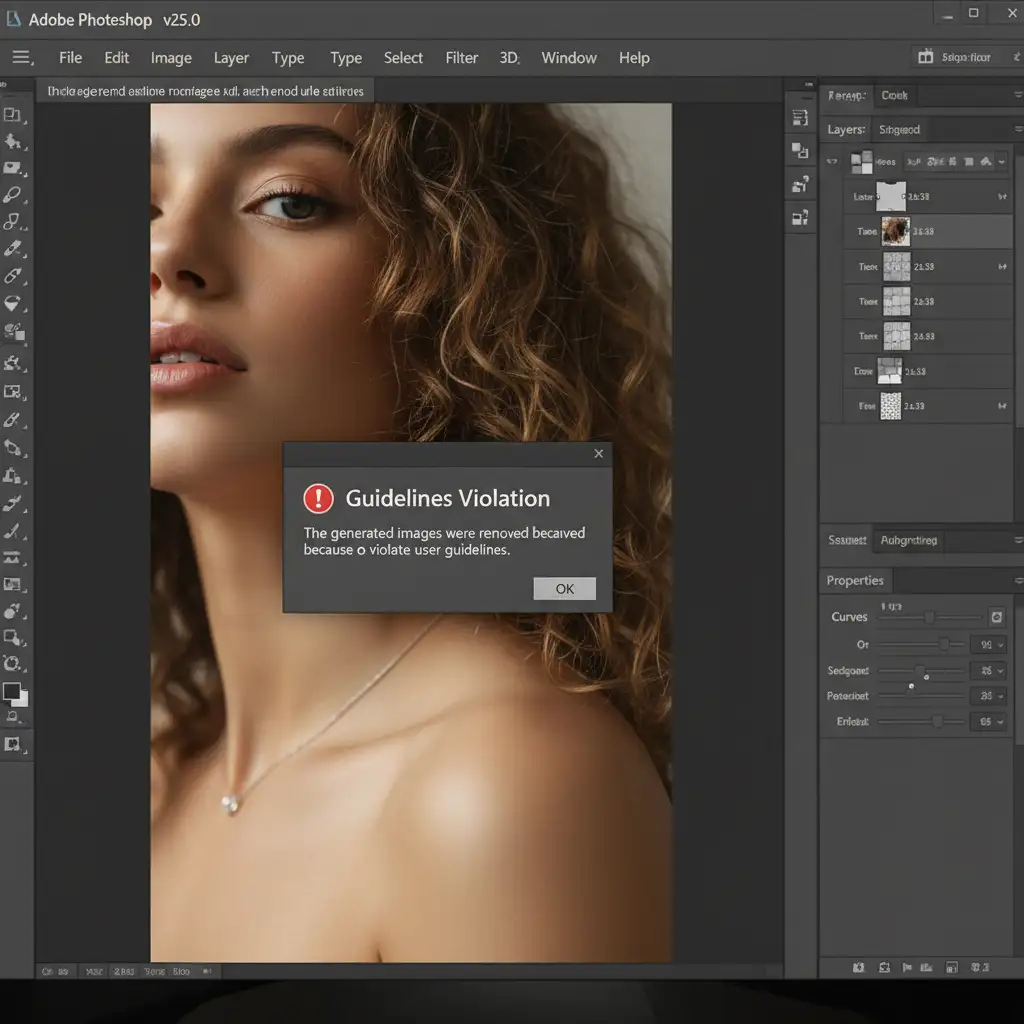Click the bottom icon in the collapsed panel strip
1024x1024 pixels.
799,216
